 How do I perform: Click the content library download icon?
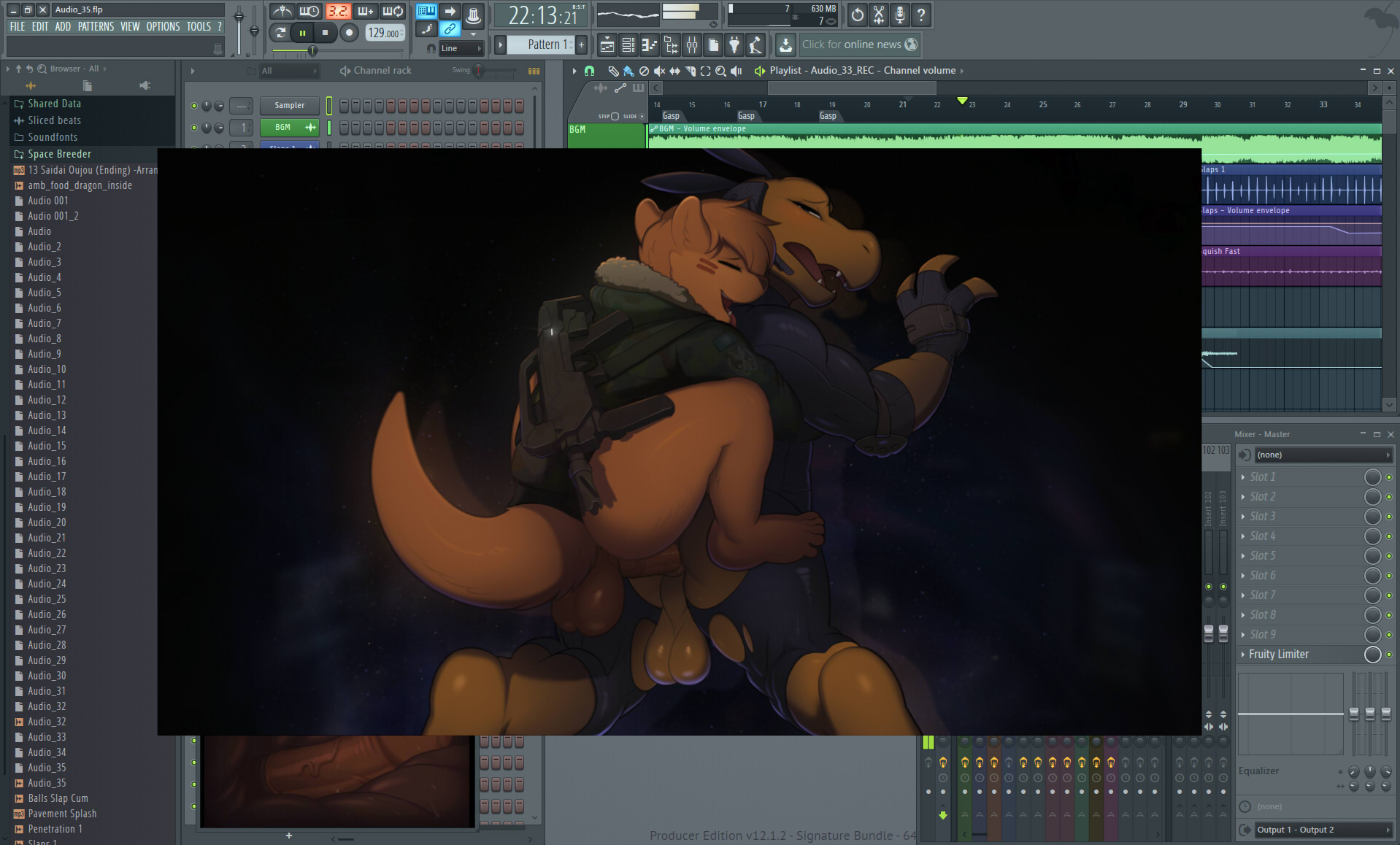(x=785, y=45)
